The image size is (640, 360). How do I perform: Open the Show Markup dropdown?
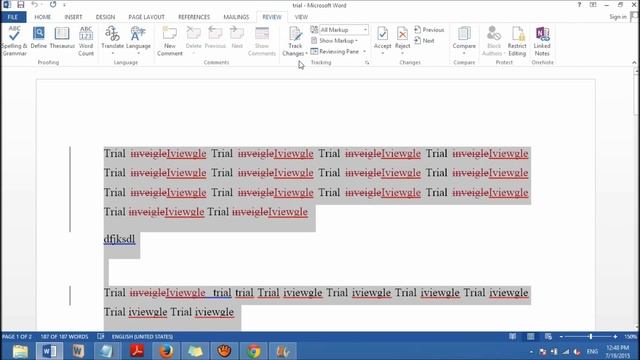[x=334, y=41]
